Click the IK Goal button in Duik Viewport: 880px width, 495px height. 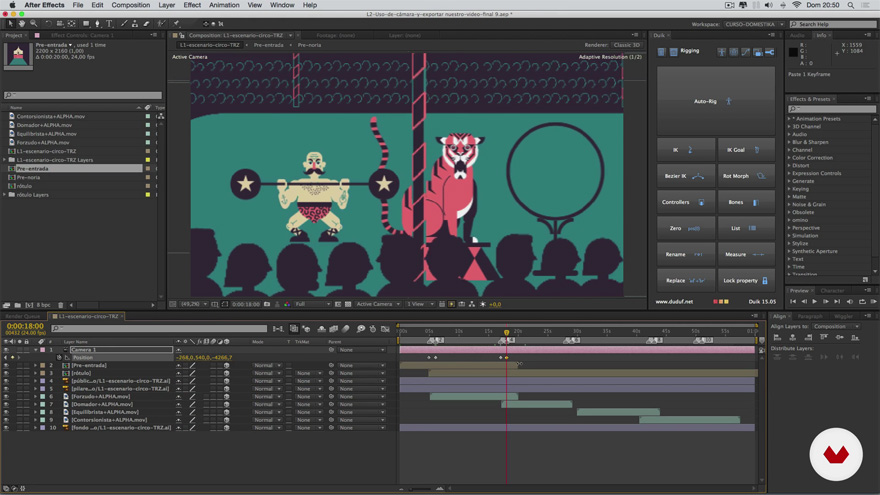746,150
